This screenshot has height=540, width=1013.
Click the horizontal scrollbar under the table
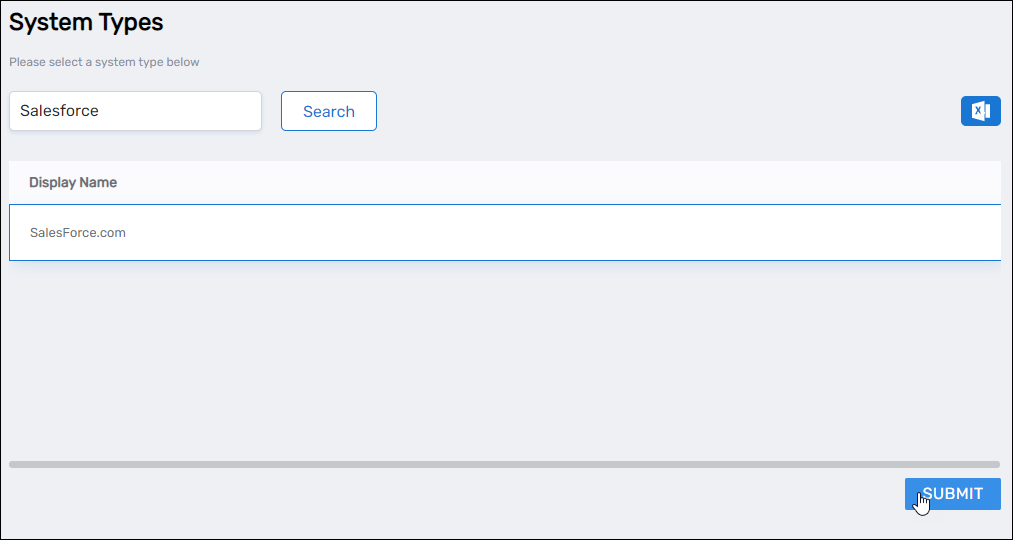click(x=504, y=464)
